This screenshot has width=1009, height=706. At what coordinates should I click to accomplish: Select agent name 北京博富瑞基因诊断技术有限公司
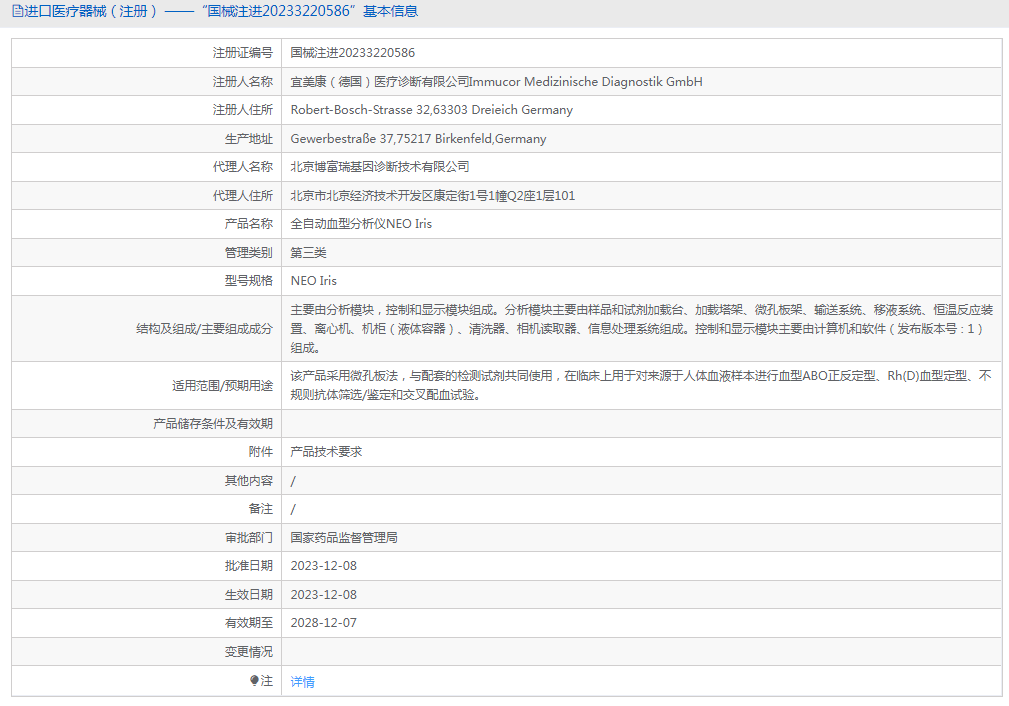click(380, 167)
